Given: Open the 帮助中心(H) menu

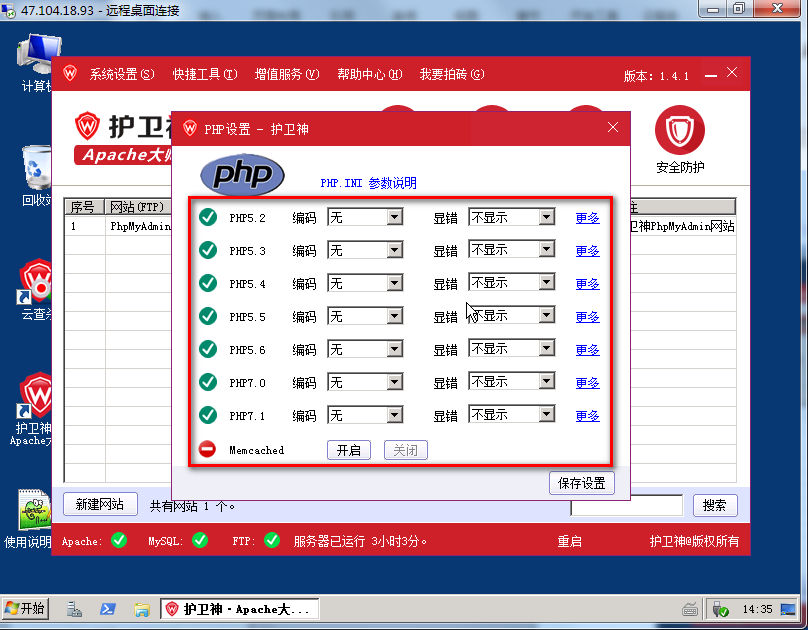Looking at the screenshot, I should point(369,74).
